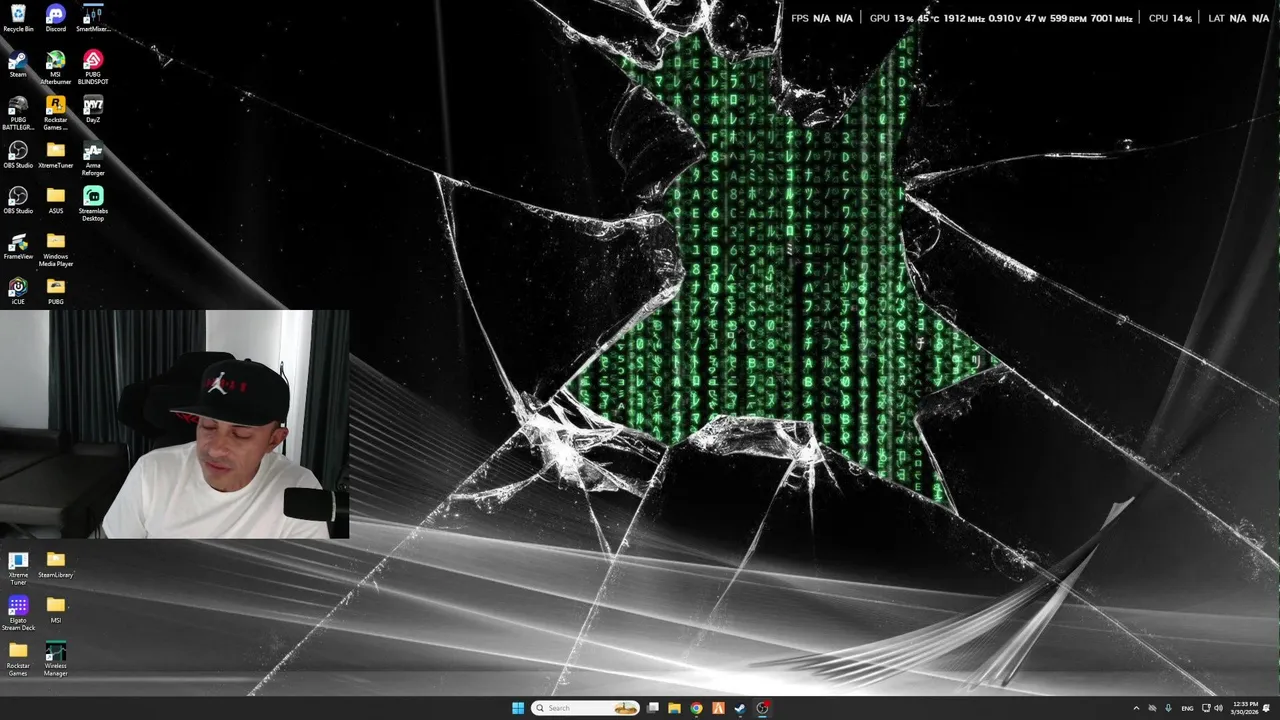The width and height of the screenshot is (1280, 720).
Task: Click the 7001 MHz memory clock readout
Action: [1111, 18]
